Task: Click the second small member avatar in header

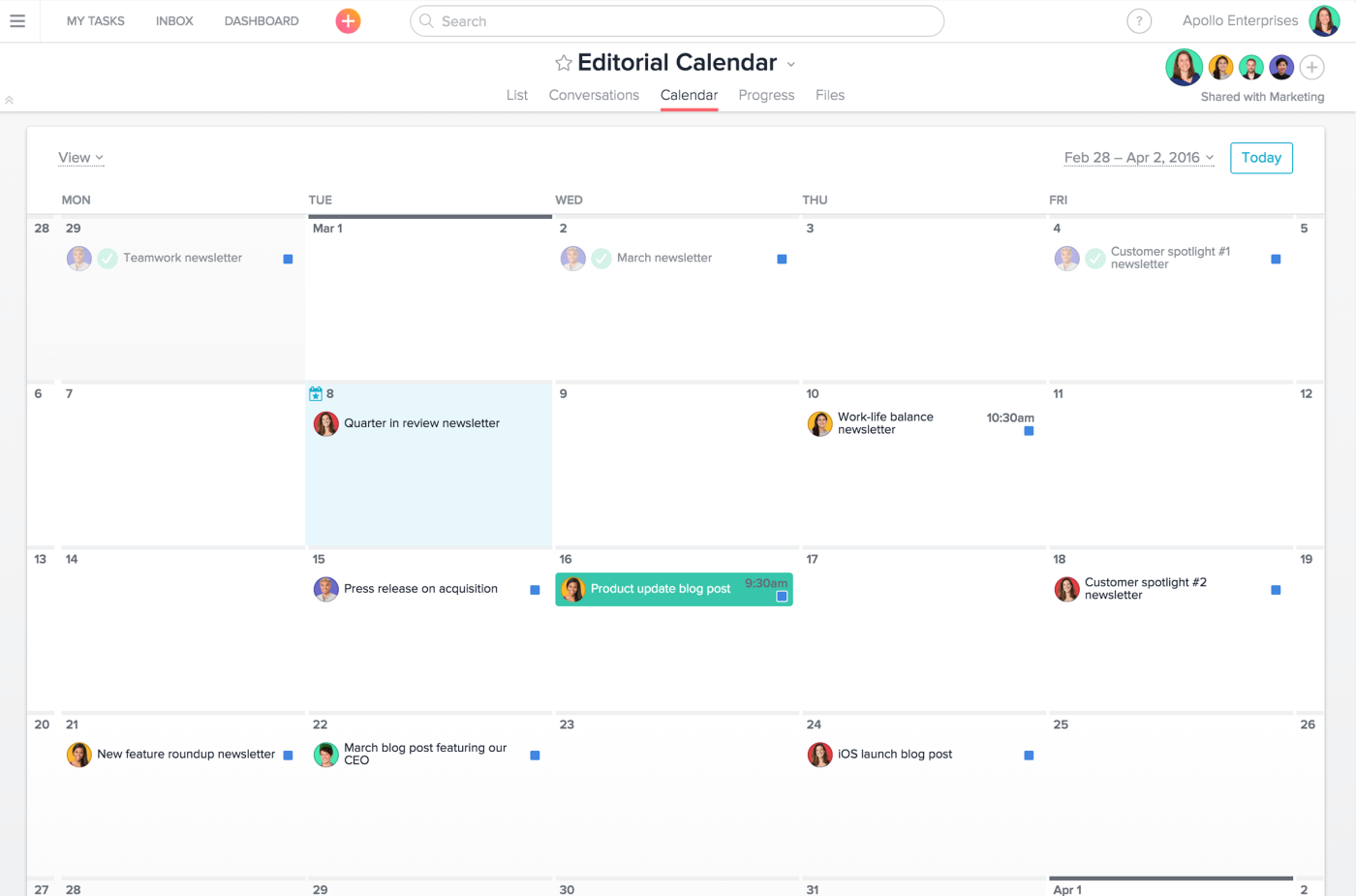Action: (1221, 67)
